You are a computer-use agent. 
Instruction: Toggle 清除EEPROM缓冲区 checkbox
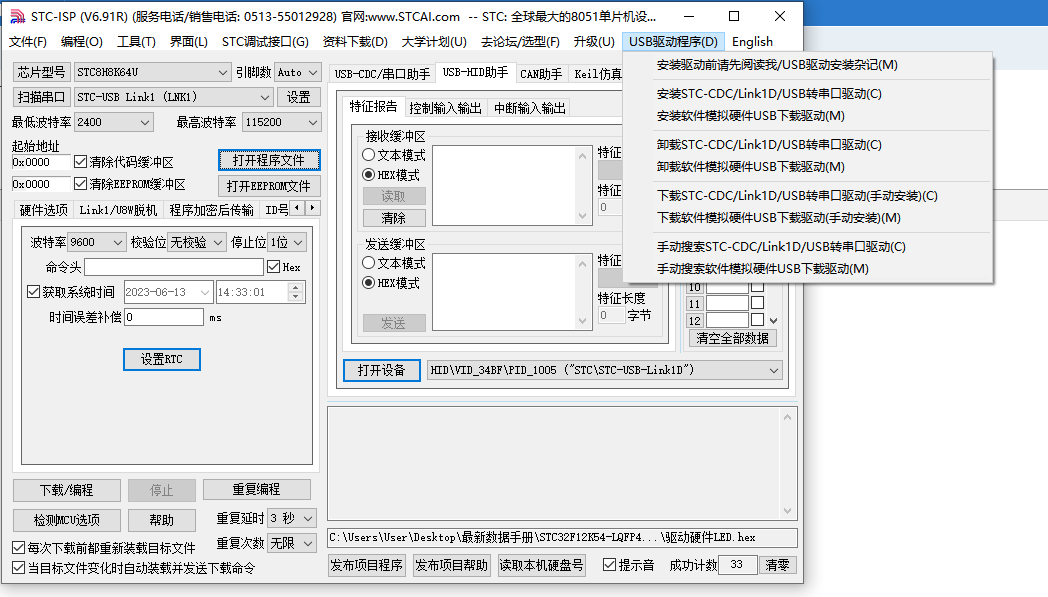(x=81, y=183)
